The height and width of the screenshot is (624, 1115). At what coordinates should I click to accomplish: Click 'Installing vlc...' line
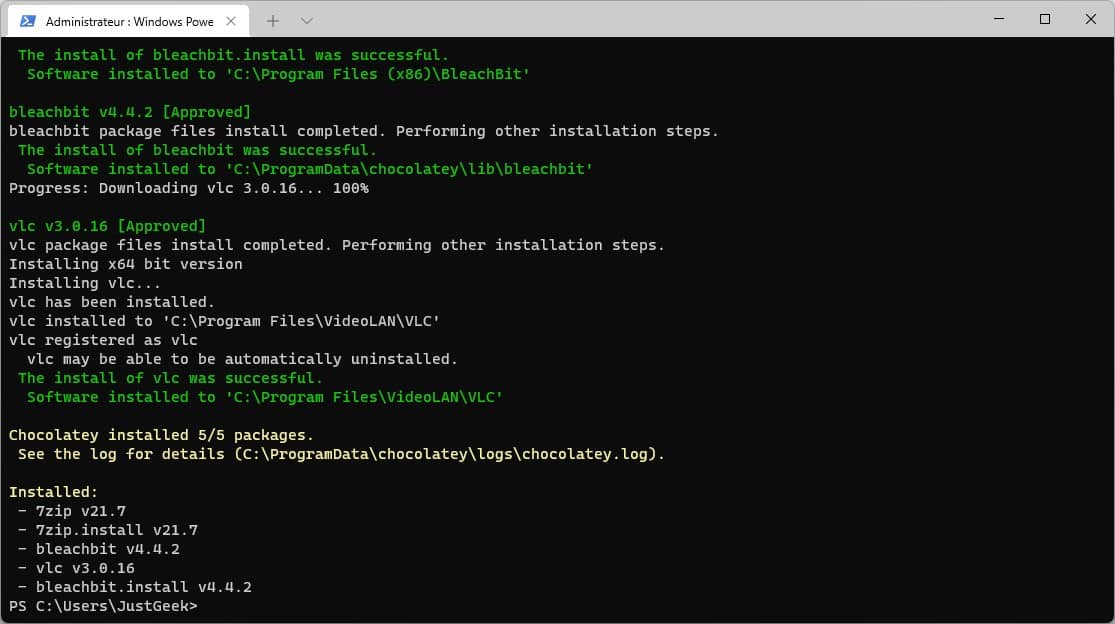pyautogui.click(x=85, y=284)
